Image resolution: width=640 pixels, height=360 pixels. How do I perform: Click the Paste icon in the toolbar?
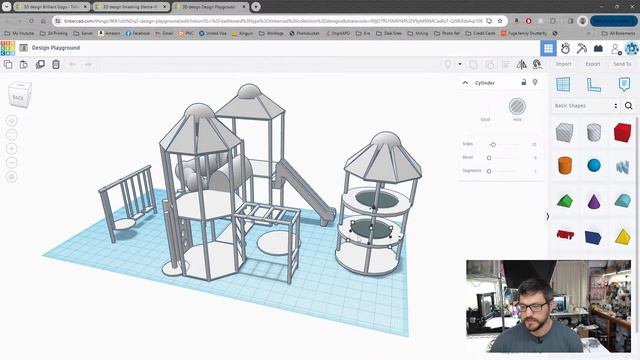click(x=24, y=64)
